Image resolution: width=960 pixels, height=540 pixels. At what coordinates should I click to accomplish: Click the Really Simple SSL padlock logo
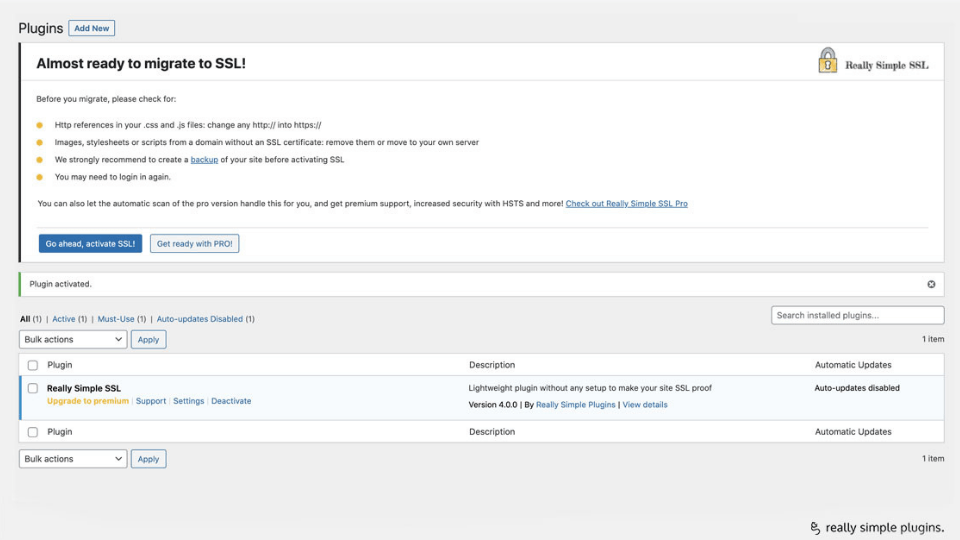click(x=828, y=61)
